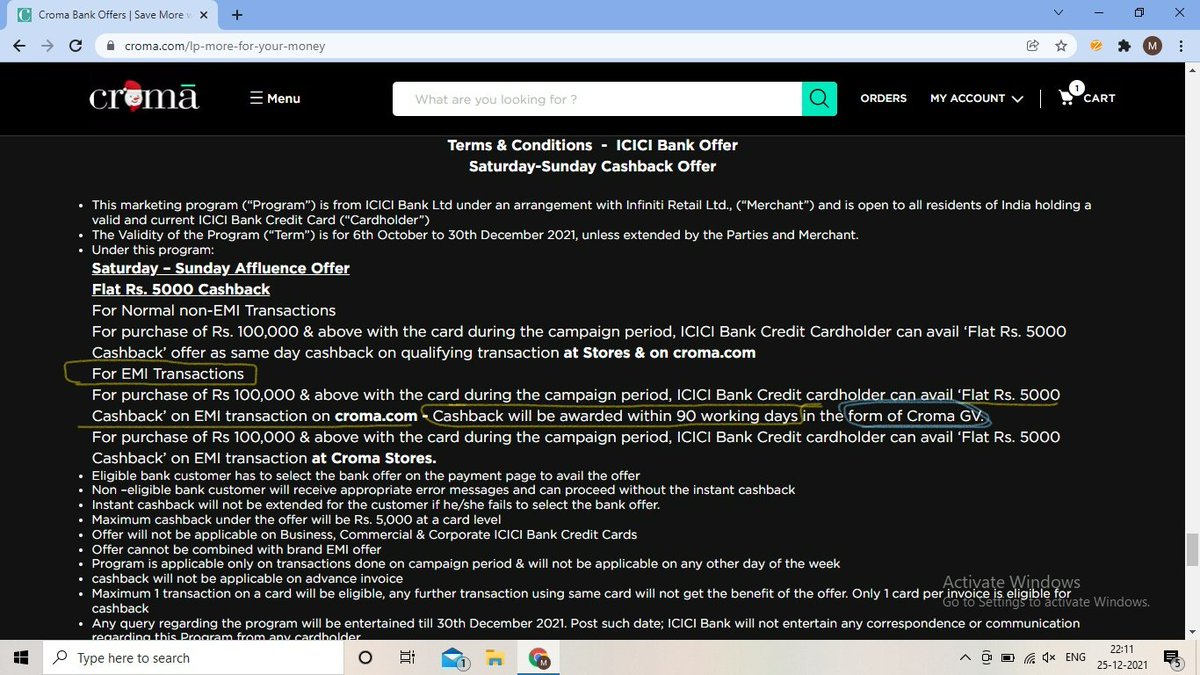Bookmark this page with the star
The height and width of the screenshot is (675, 1200).
[x=1060, y=46]
